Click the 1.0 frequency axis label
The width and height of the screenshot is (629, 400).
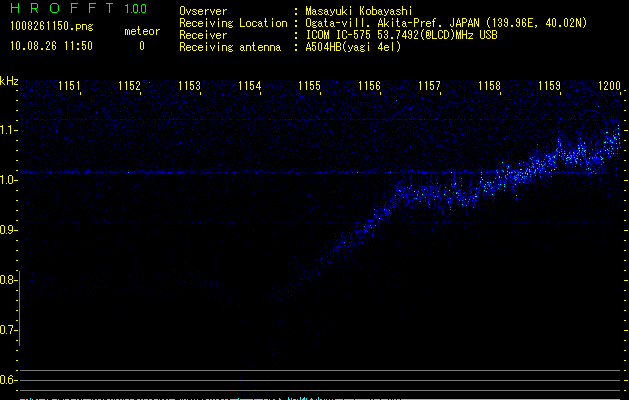[9, 180]
